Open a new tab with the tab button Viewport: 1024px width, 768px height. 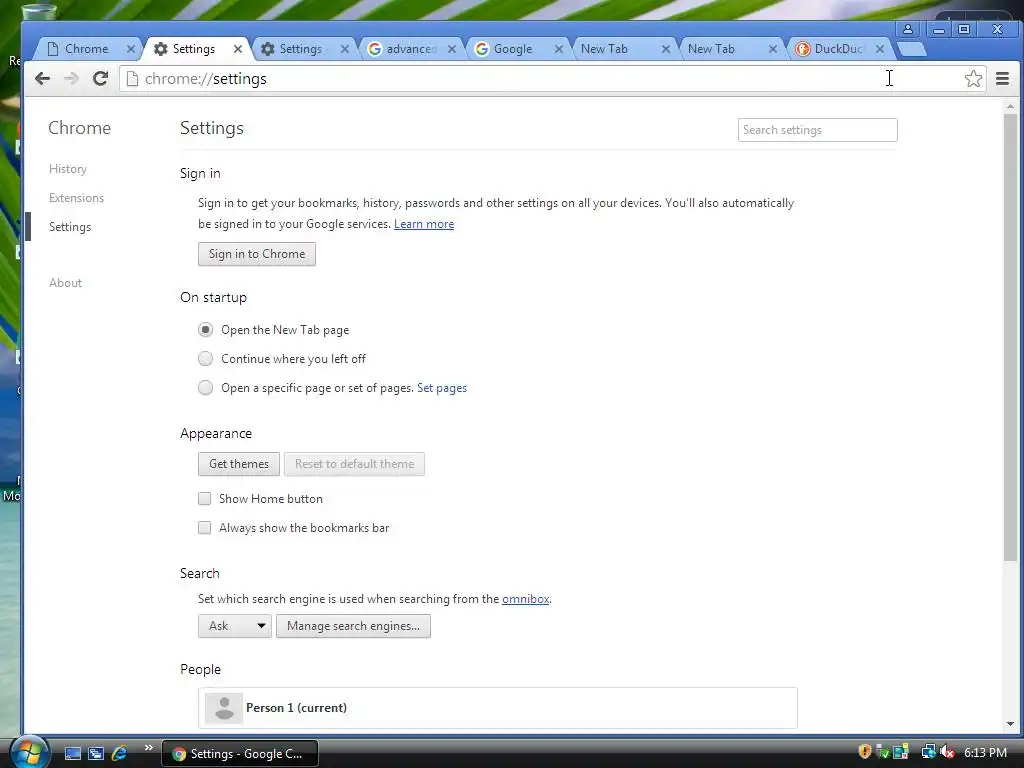pyautogui.click(x=912, y=49)
